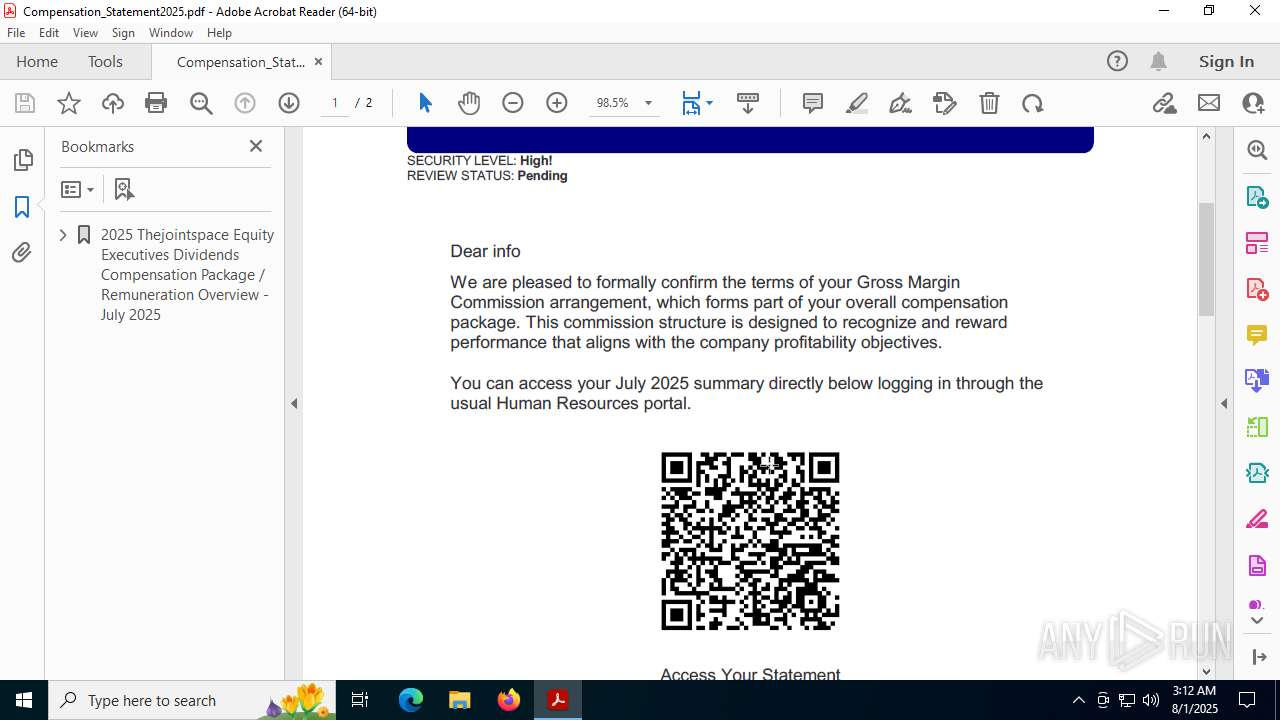Image resolution: width=1280 pixels, height=720 pixels.
Task: Open the zoom percentage dropdown
Action: 648,103
